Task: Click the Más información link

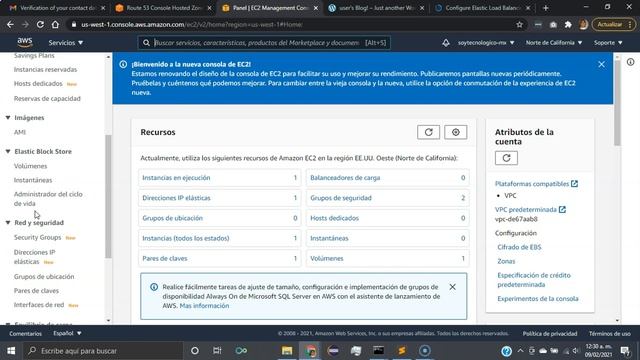Action: tap(204, 306)
